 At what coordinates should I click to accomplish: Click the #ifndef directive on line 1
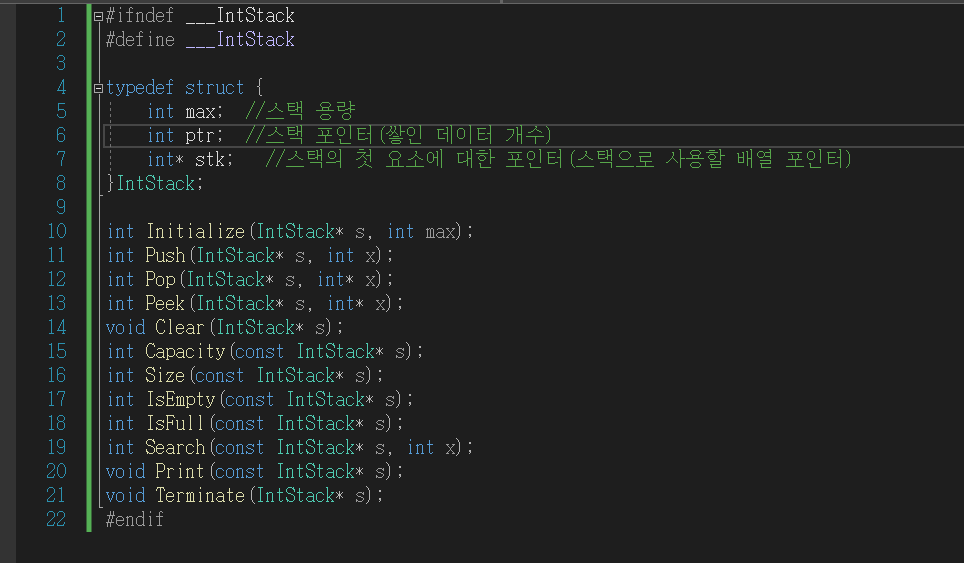click(x=140, y=15)
